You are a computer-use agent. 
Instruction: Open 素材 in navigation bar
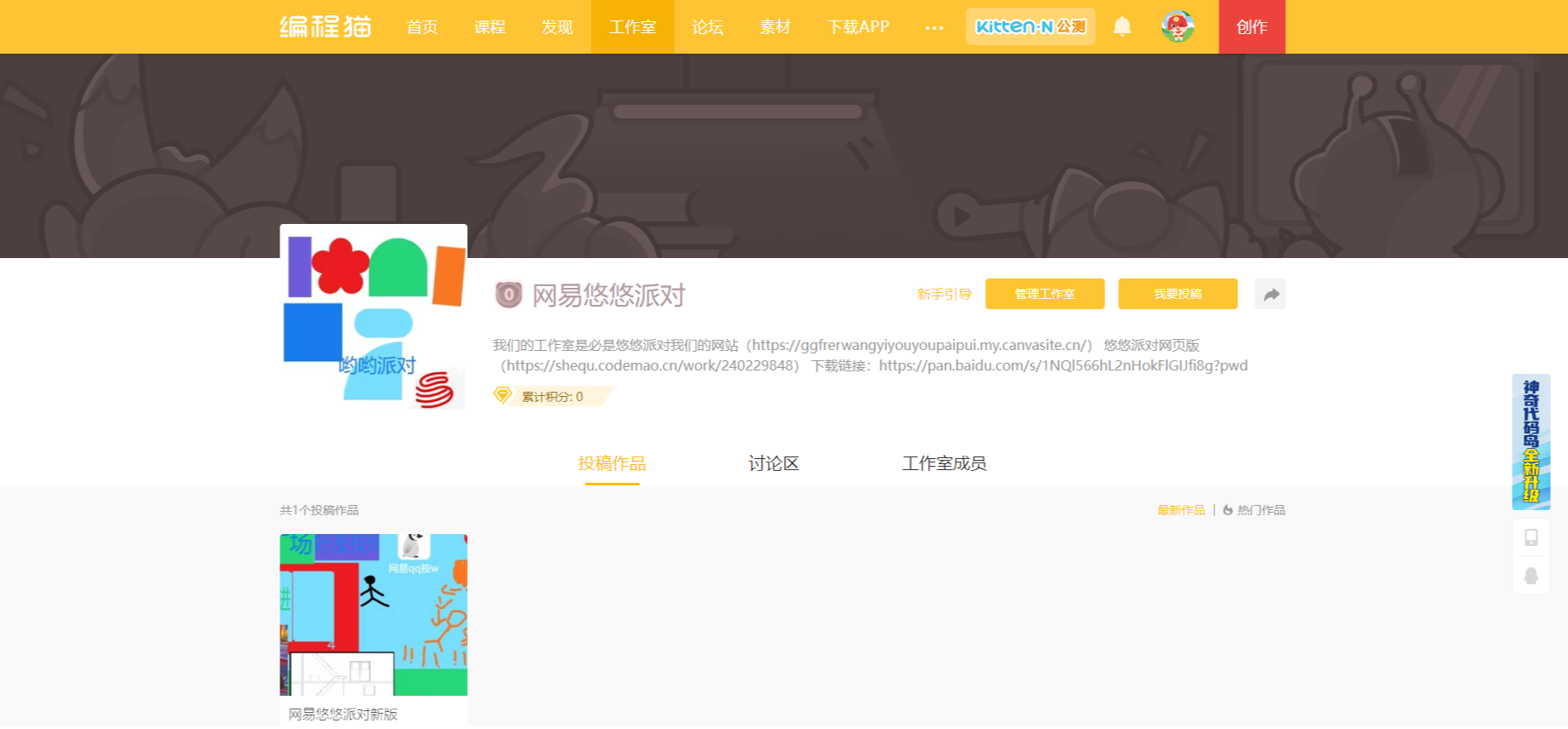coord(775,27)
